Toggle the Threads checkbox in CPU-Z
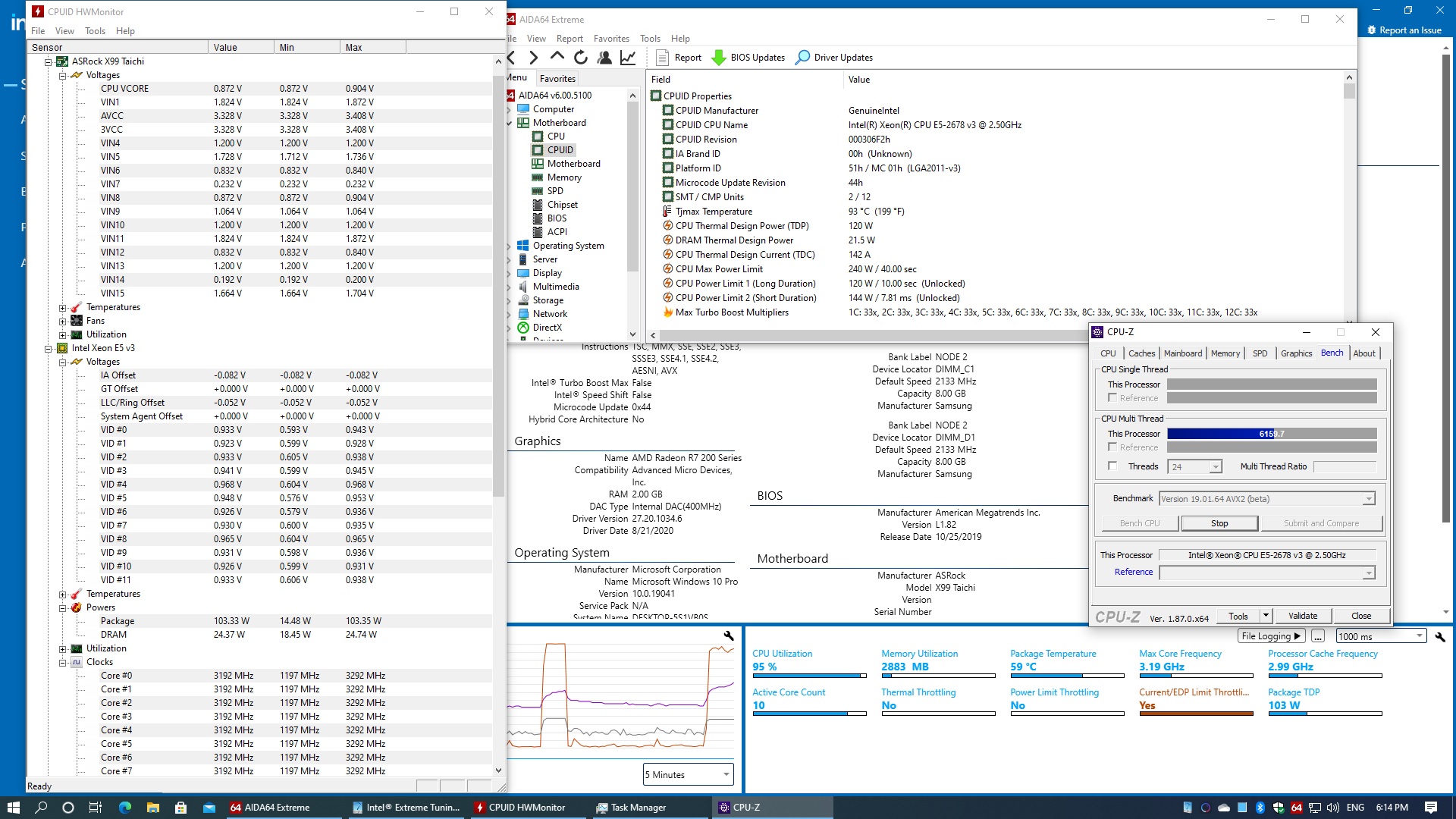Screen dimensions: 1456x819 (x=1112, y=466)
